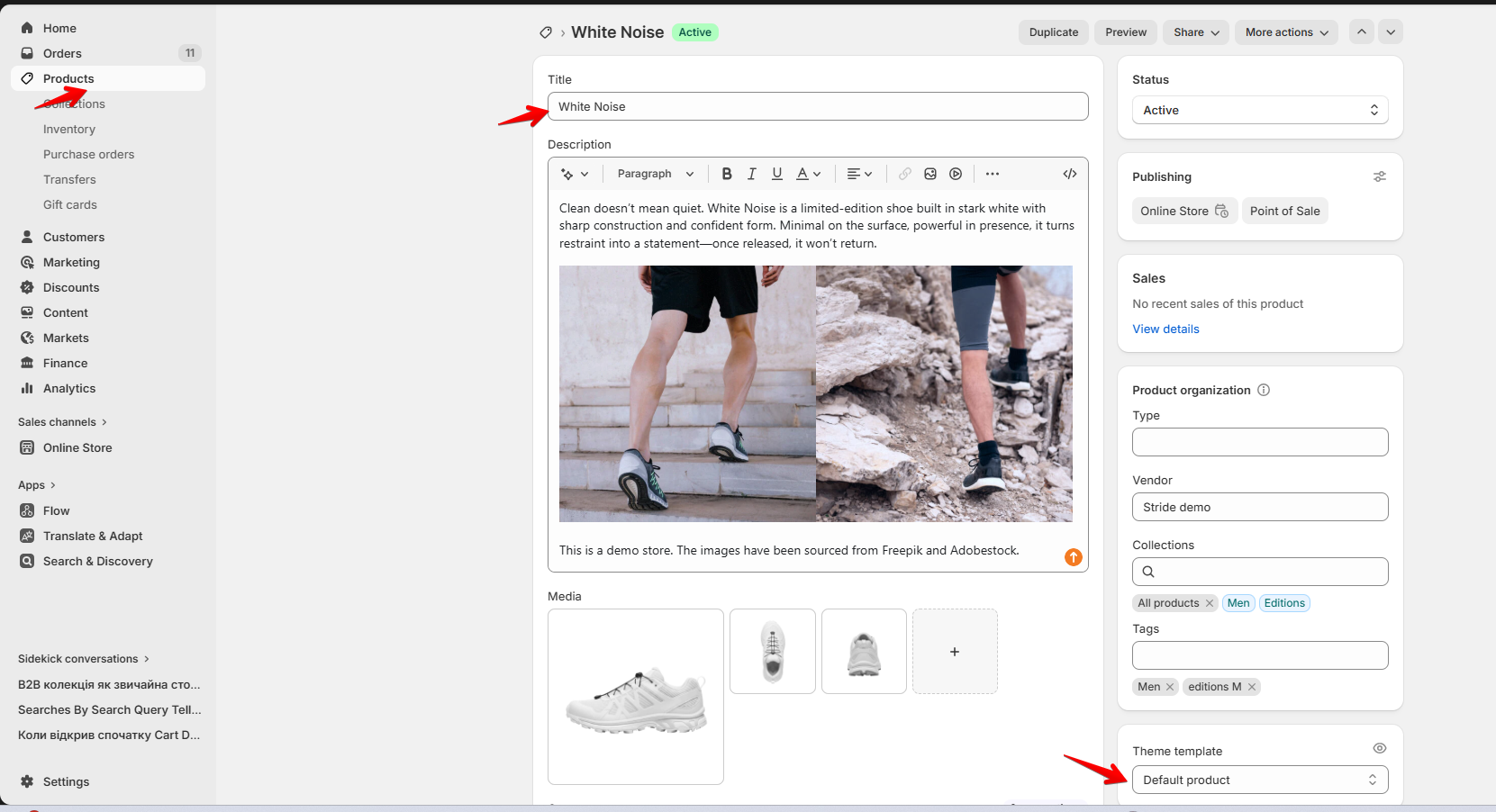The image size is (1496, 812).
Task: Click the insert image icon
Action: click(930, 174)
